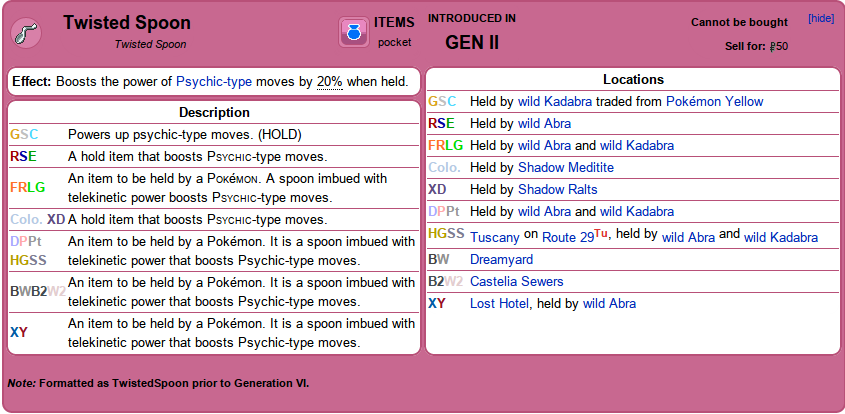Open the Route 29 location link

click(568, 237)
